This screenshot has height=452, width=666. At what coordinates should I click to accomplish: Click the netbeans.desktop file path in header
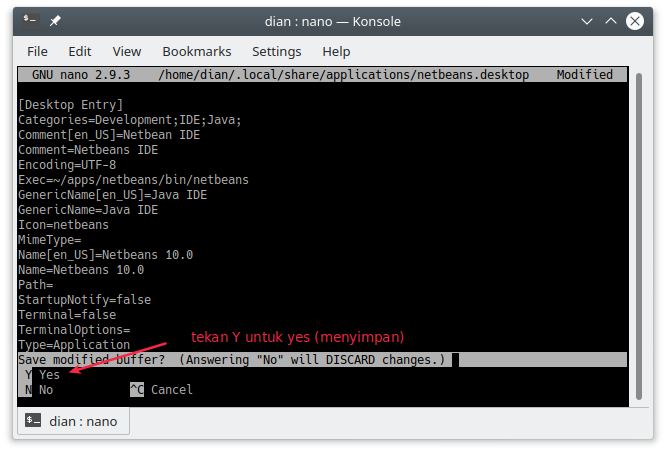pyautogui.click(x=344, y=75)
